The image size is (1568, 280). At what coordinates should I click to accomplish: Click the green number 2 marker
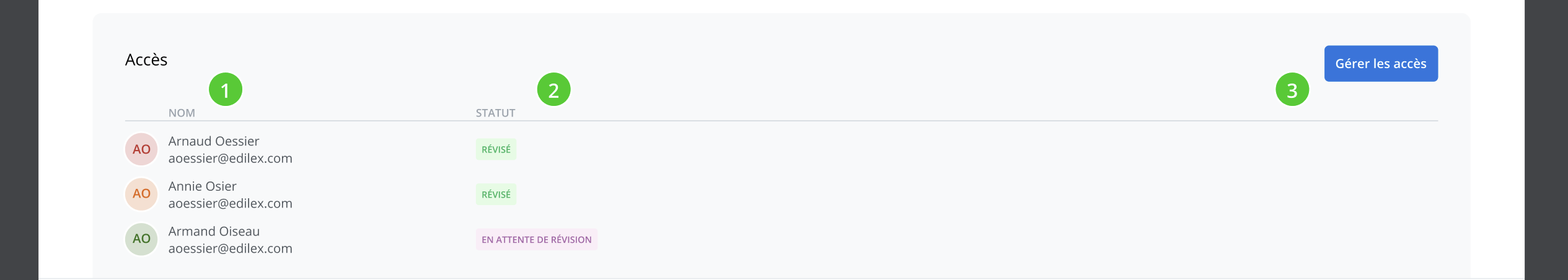[x=553, y=90]
